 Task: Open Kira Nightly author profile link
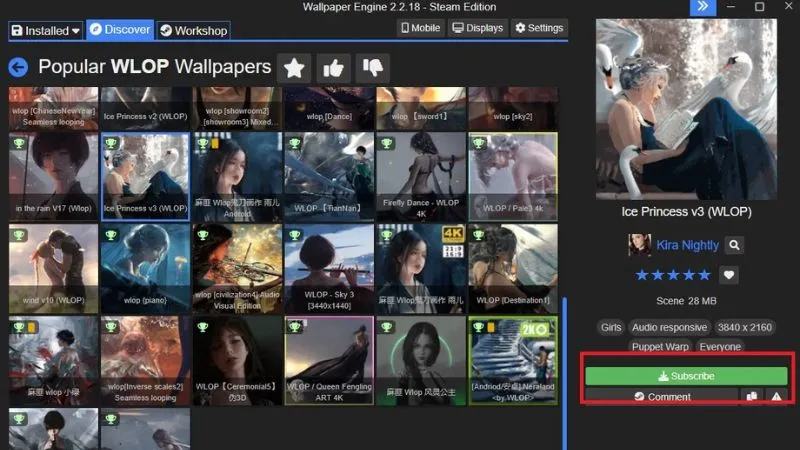click(x=685, y=244)
